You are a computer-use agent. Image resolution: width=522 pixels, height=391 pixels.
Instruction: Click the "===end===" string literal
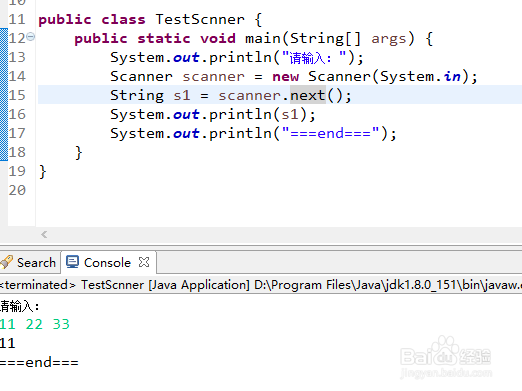click(x=330, y=133)
